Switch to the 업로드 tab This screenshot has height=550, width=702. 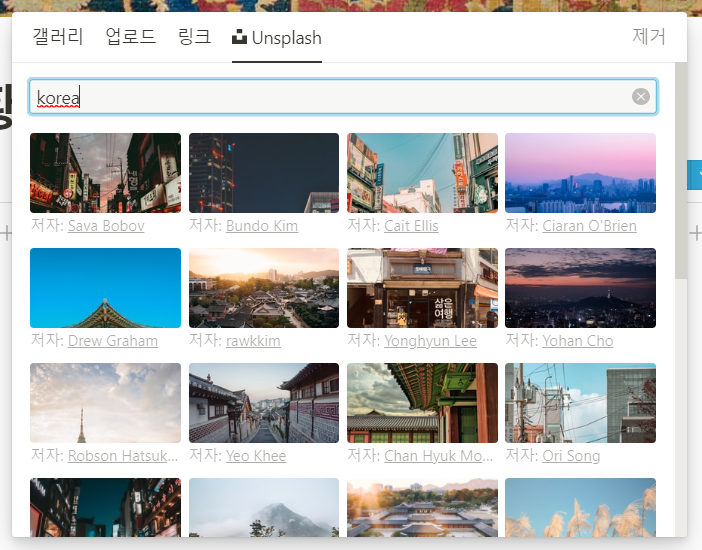click(x=131, y=37)
